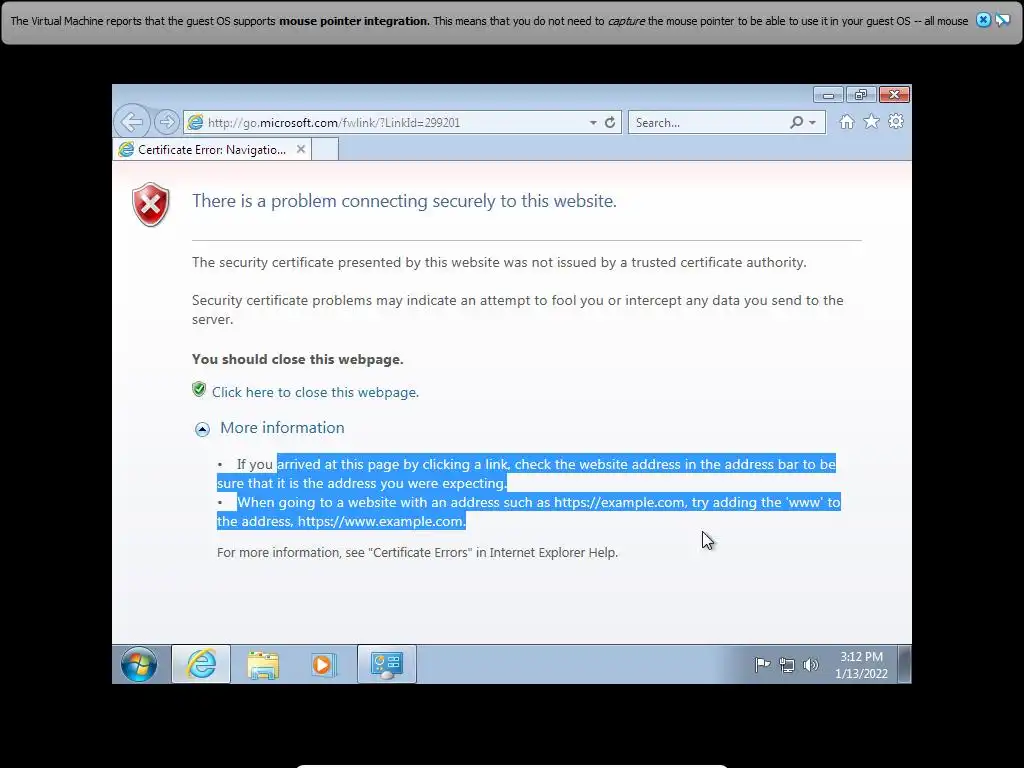Collapse the More information section arrow

tap(202, 429)
